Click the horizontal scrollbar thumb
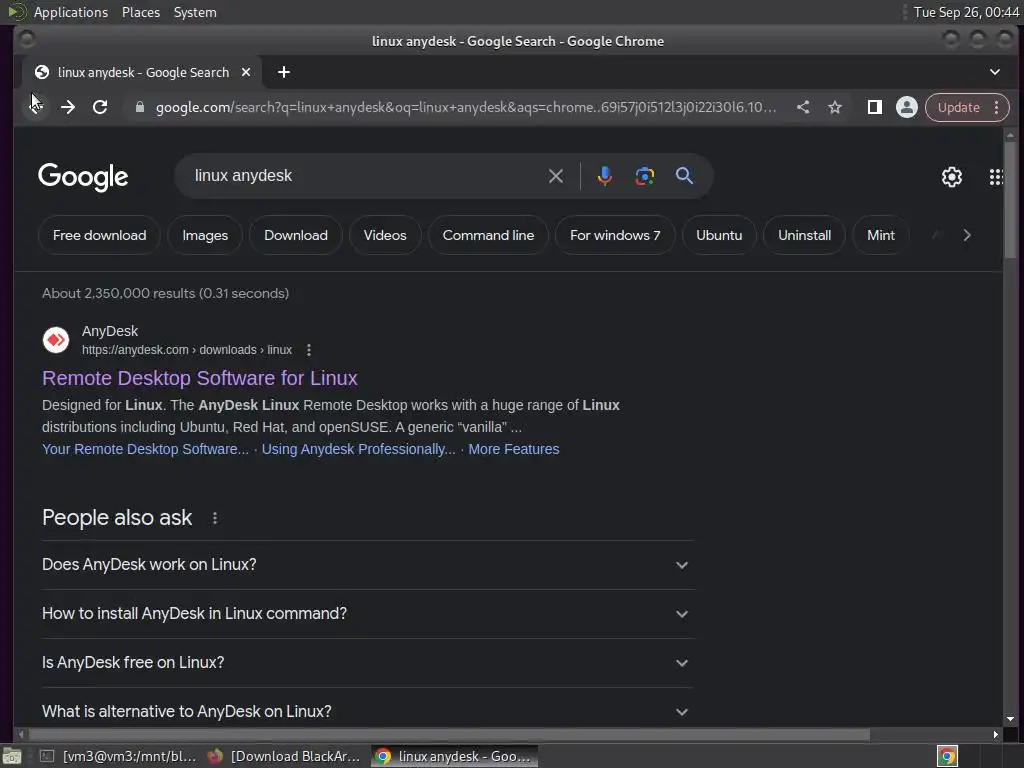The image size is (1024, 768). point(447,735)
